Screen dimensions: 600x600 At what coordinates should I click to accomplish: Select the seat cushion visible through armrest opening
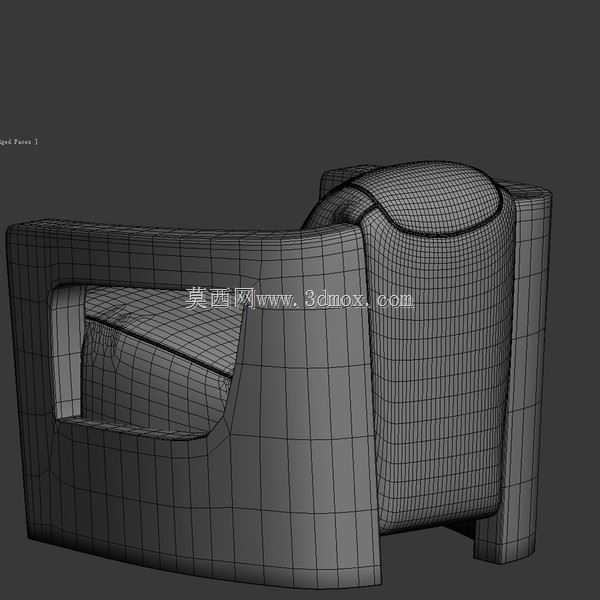click(x=157, y=360)
